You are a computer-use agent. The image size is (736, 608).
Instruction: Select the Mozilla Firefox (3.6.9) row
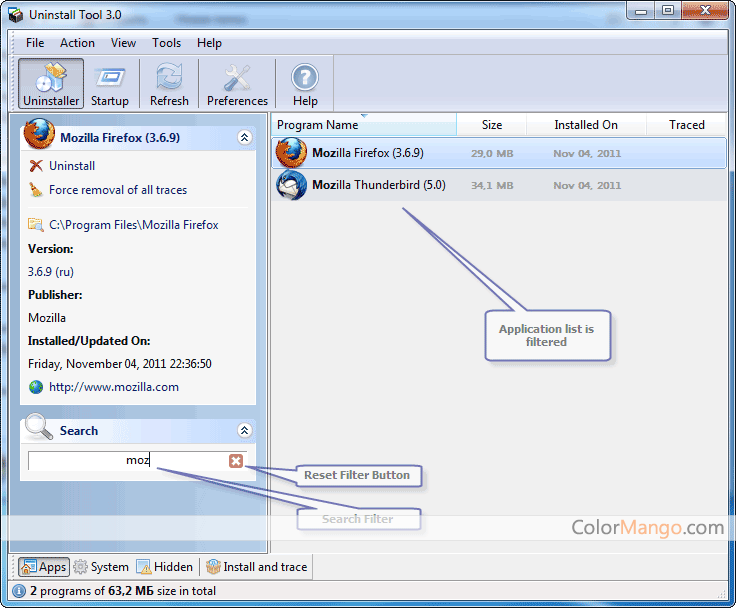click(499, 153)
